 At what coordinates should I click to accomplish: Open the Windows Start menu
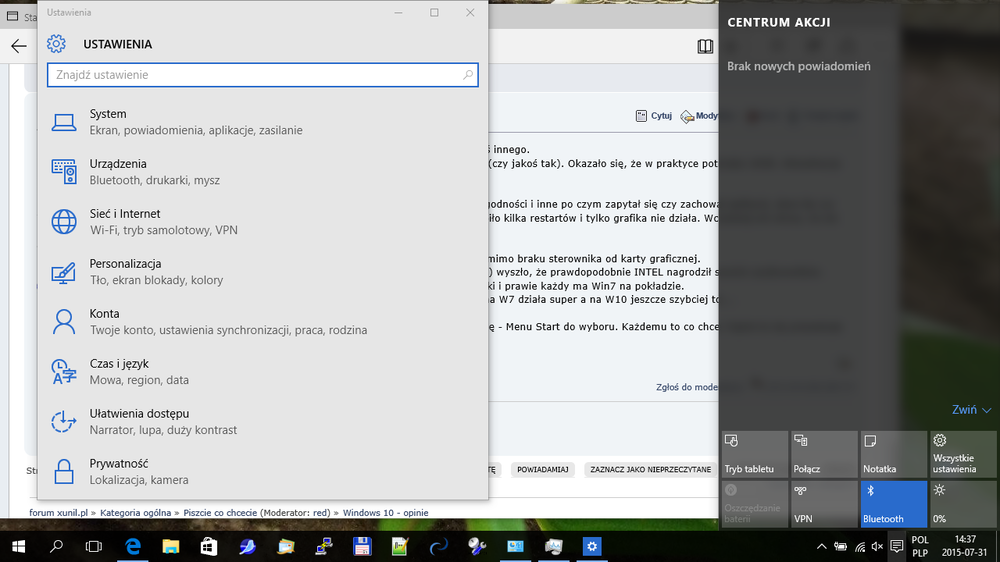[18, 547]
